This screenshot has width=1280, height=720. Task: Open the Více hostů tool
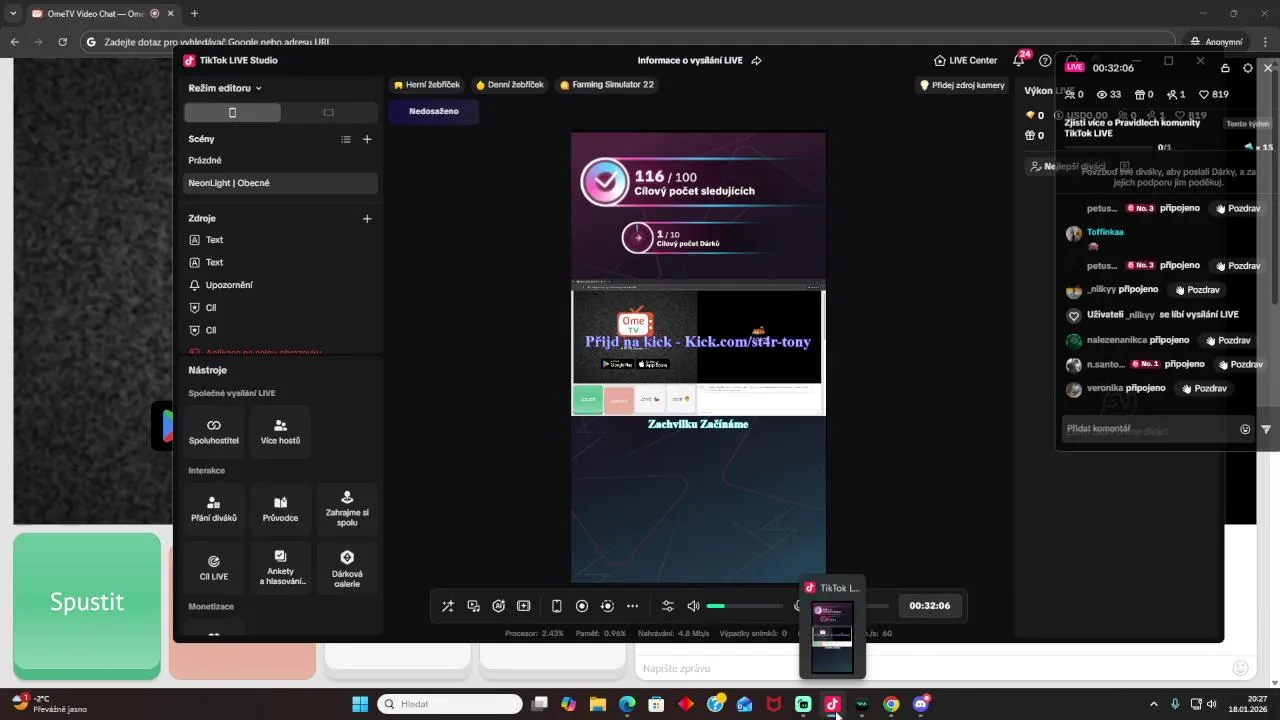click(280, 431)
